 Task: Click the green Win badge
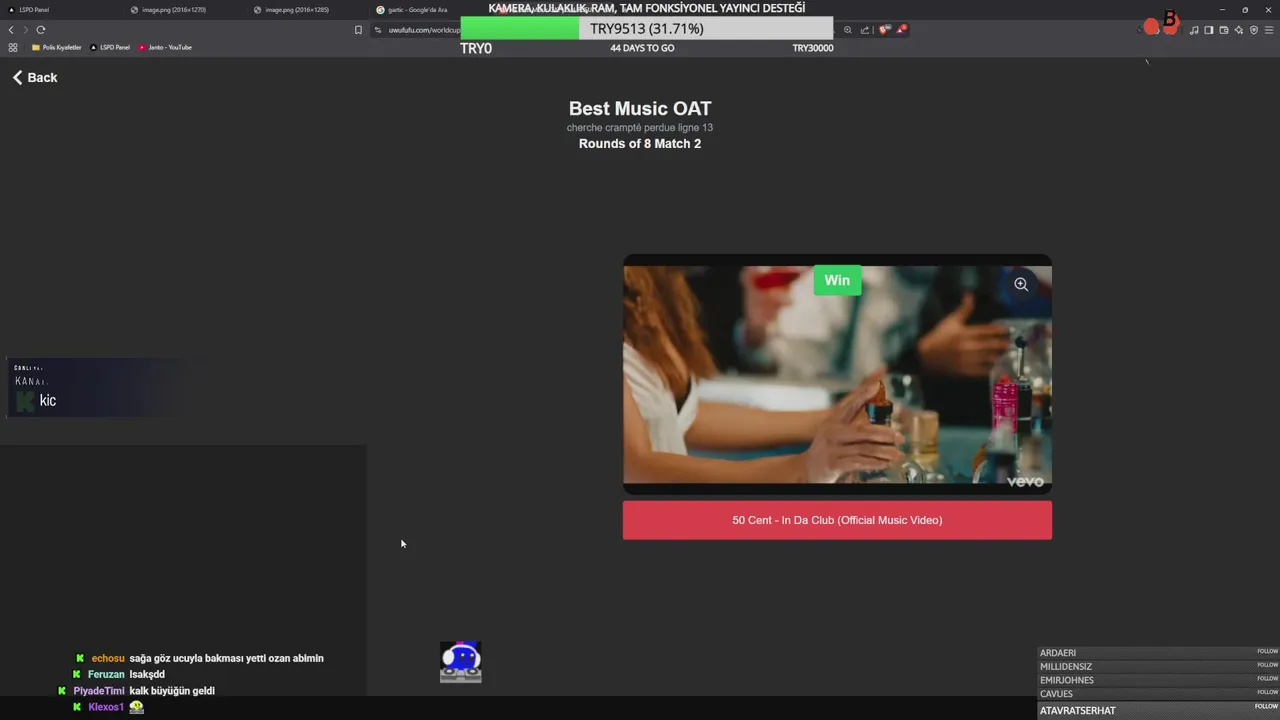click(x=837, y=280)
